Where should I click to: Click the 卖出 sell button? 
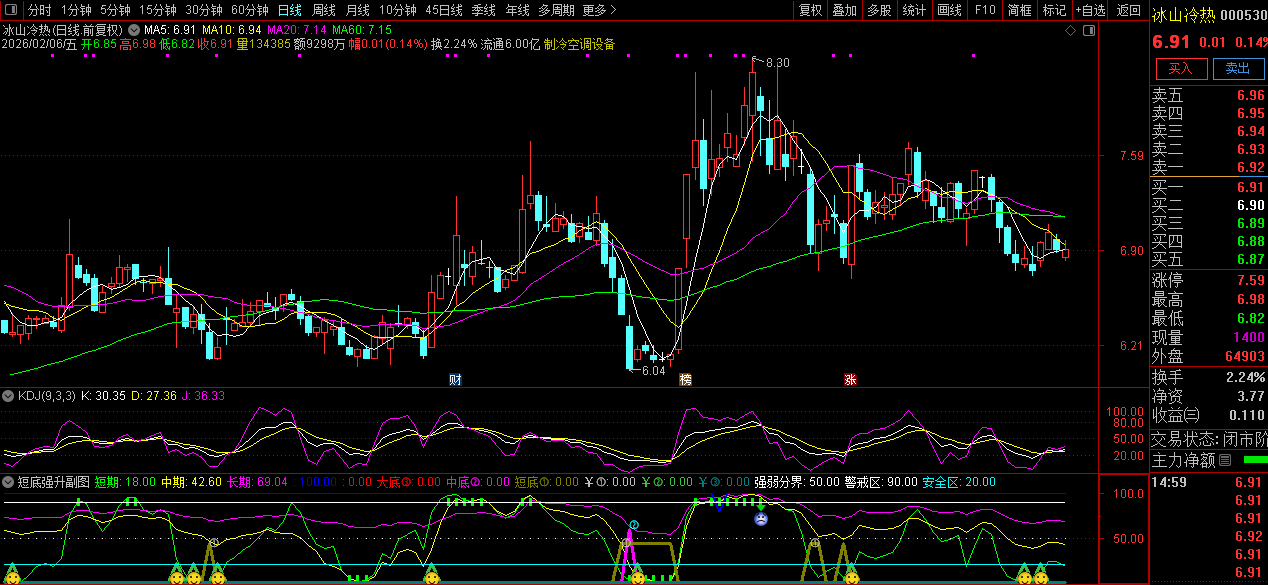[1237, 69]
